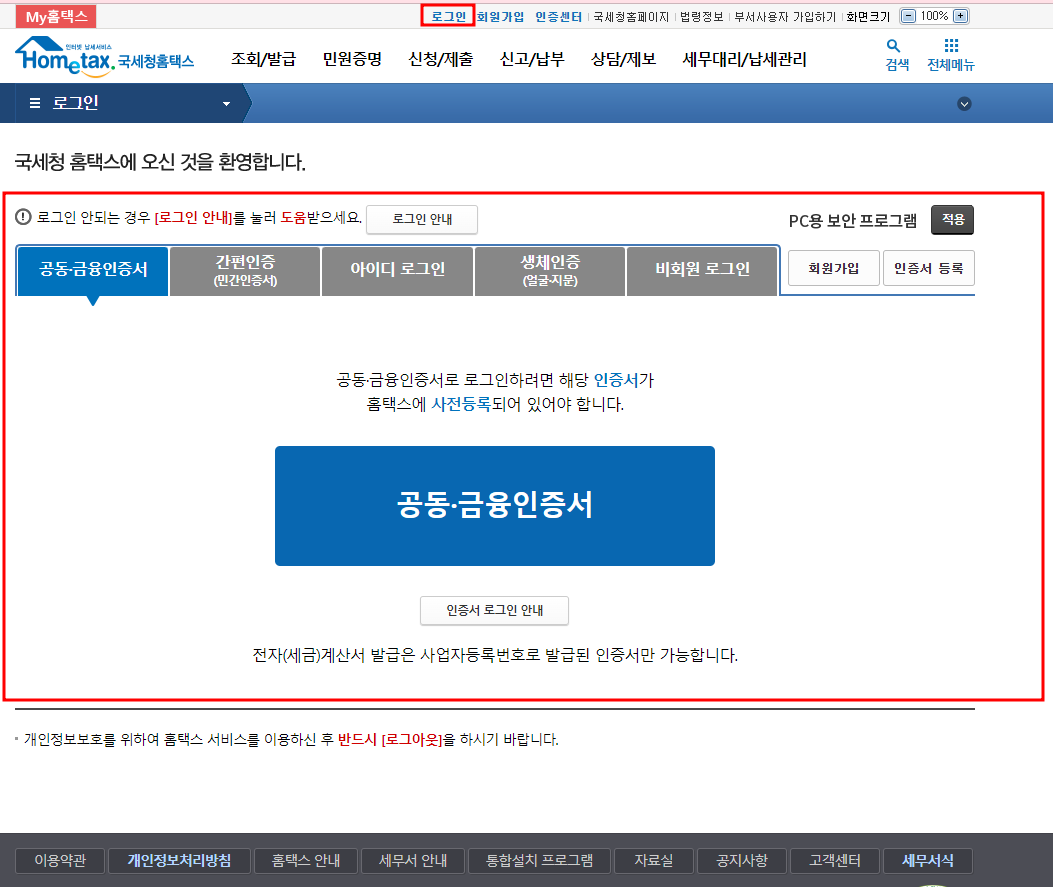Switch to the 간편인증 tab
The image size is (1053, 887).
click(x=244, y=270)
